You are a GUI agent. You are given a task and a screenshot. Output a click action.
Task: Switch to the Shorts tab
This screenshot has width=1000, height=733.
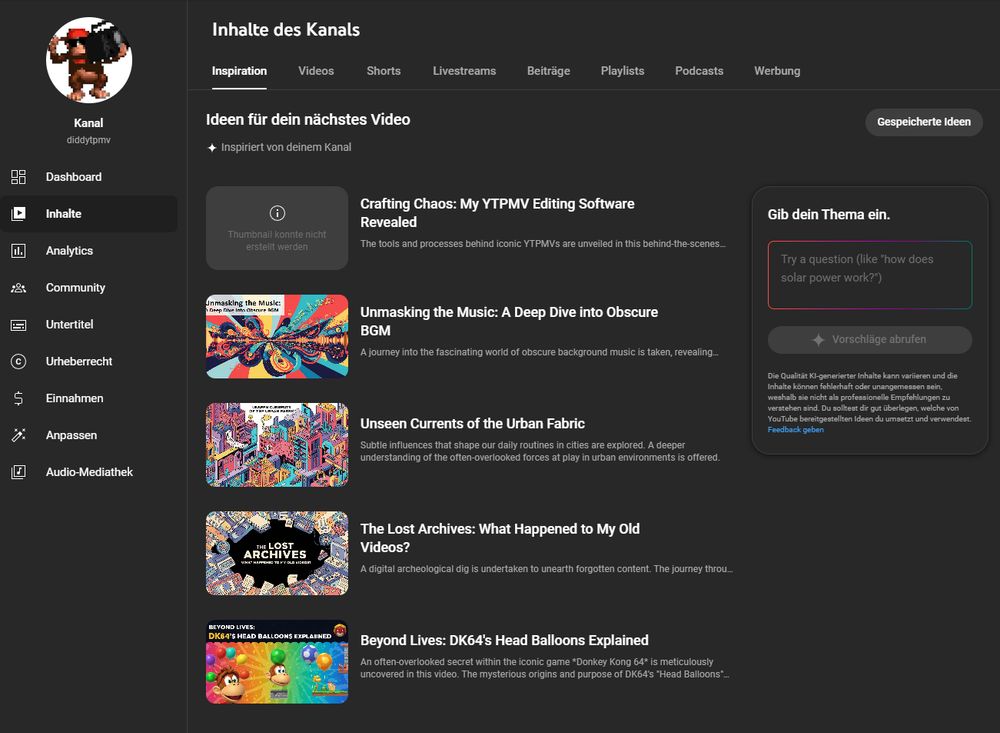pos(383,71)
